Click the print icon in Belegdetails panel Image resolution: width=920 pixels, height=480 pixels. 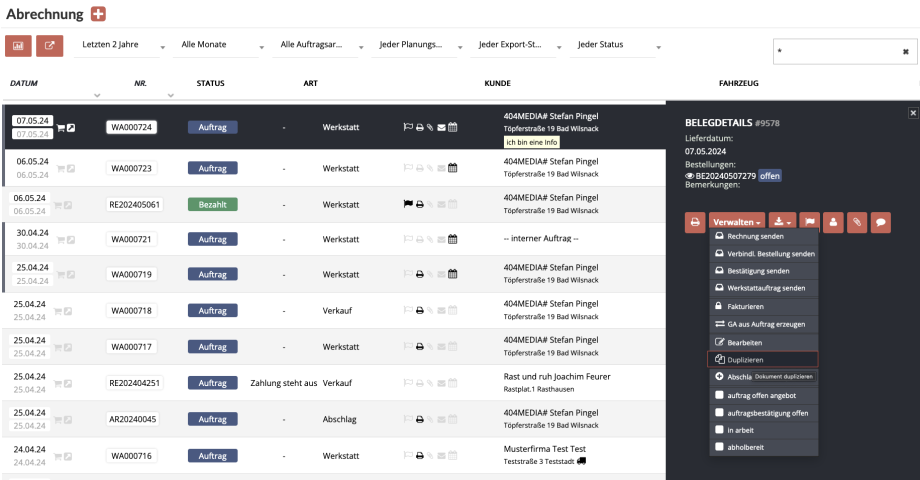[x=695, y=222]
